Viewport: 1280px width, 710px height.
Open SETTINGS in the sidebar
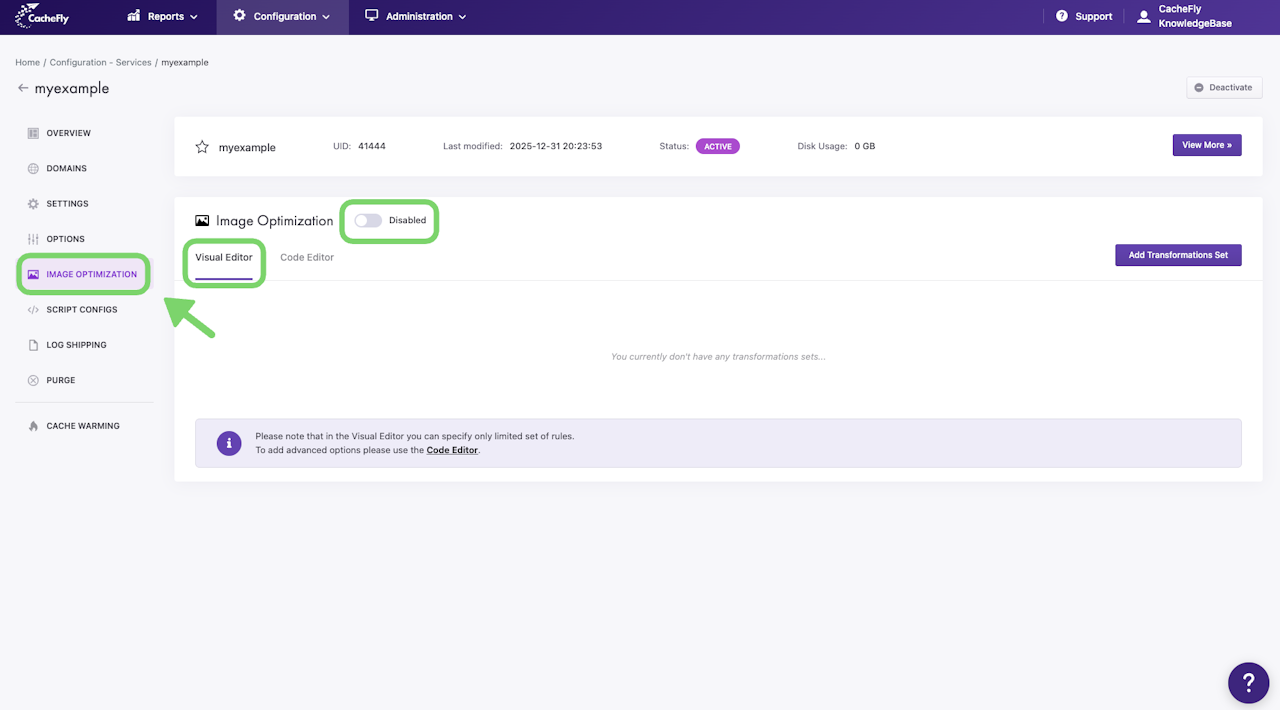pyautogui.click(x=68, y=204)
